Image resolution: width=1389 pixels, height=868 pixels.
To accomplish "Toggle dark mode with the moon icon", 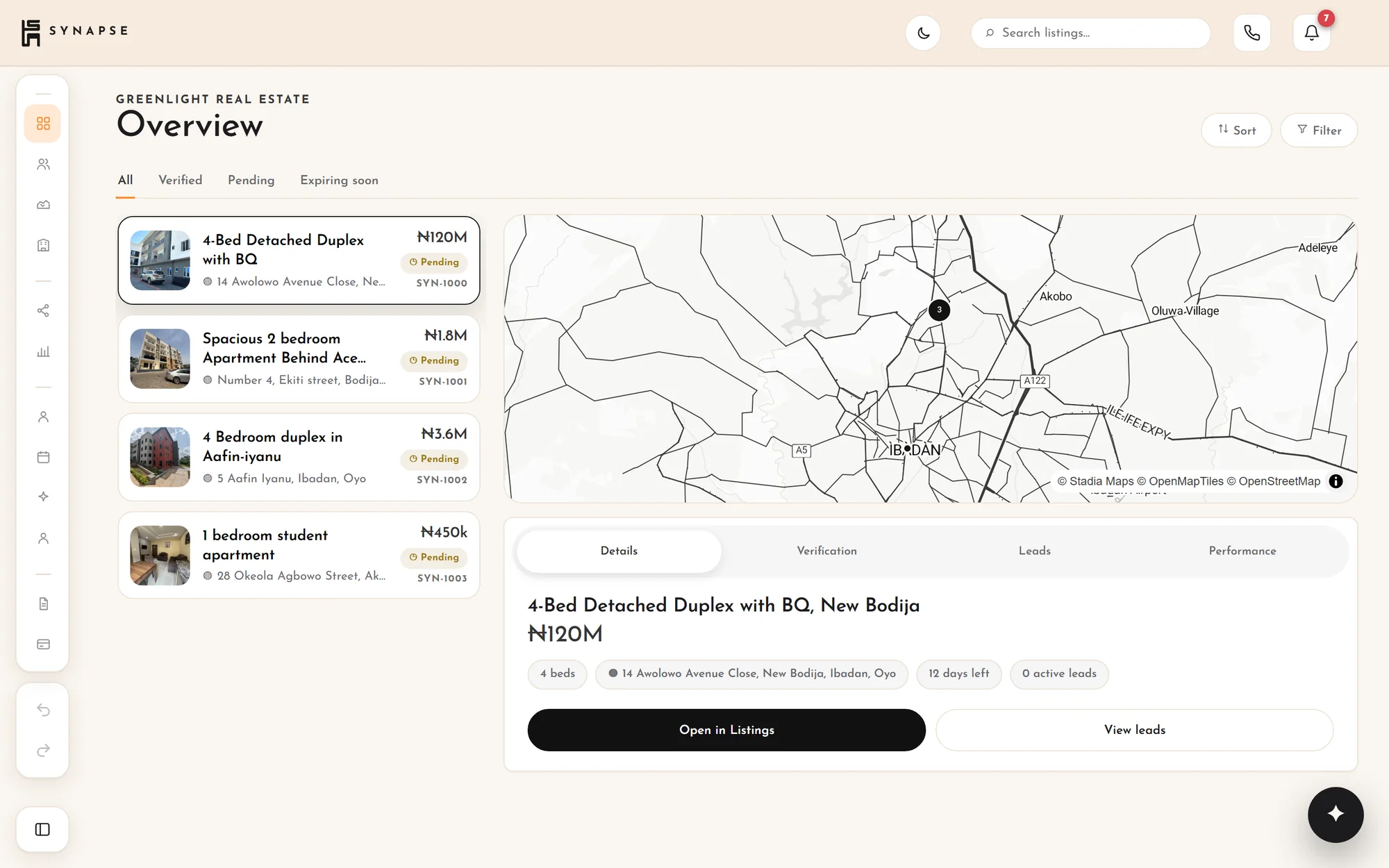I will (x=923, y=33).
